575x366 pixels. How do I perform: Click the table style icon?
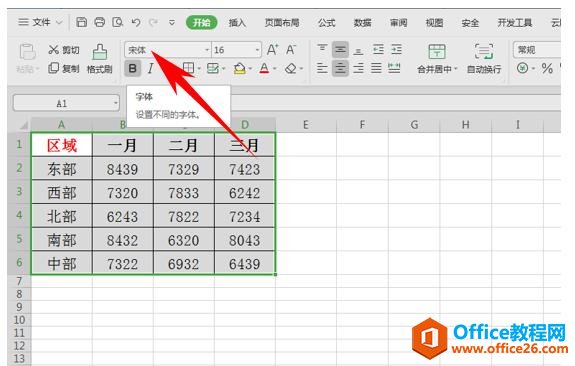pyautogui.click(x=213, y=68)
